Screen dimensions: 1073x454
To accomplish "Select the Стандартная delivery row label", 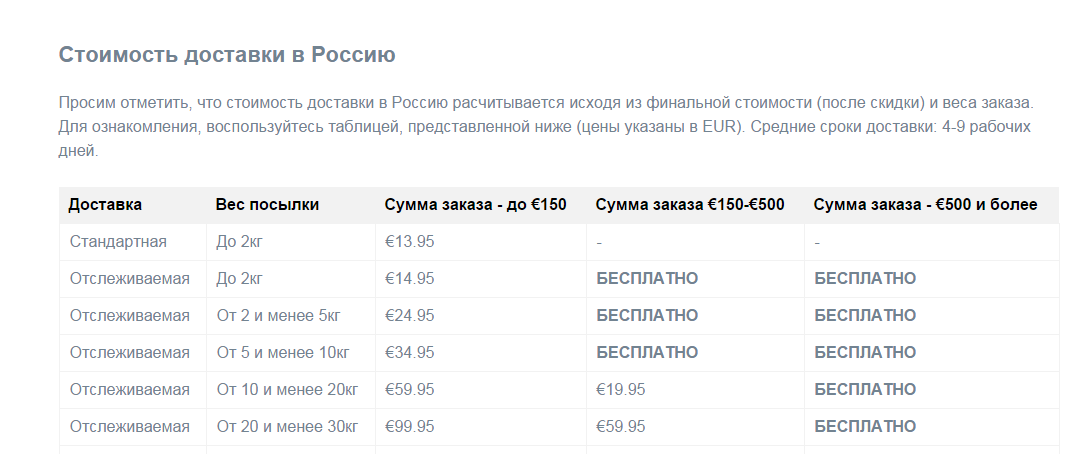I will pyautogui.click(x=118, y=242).
